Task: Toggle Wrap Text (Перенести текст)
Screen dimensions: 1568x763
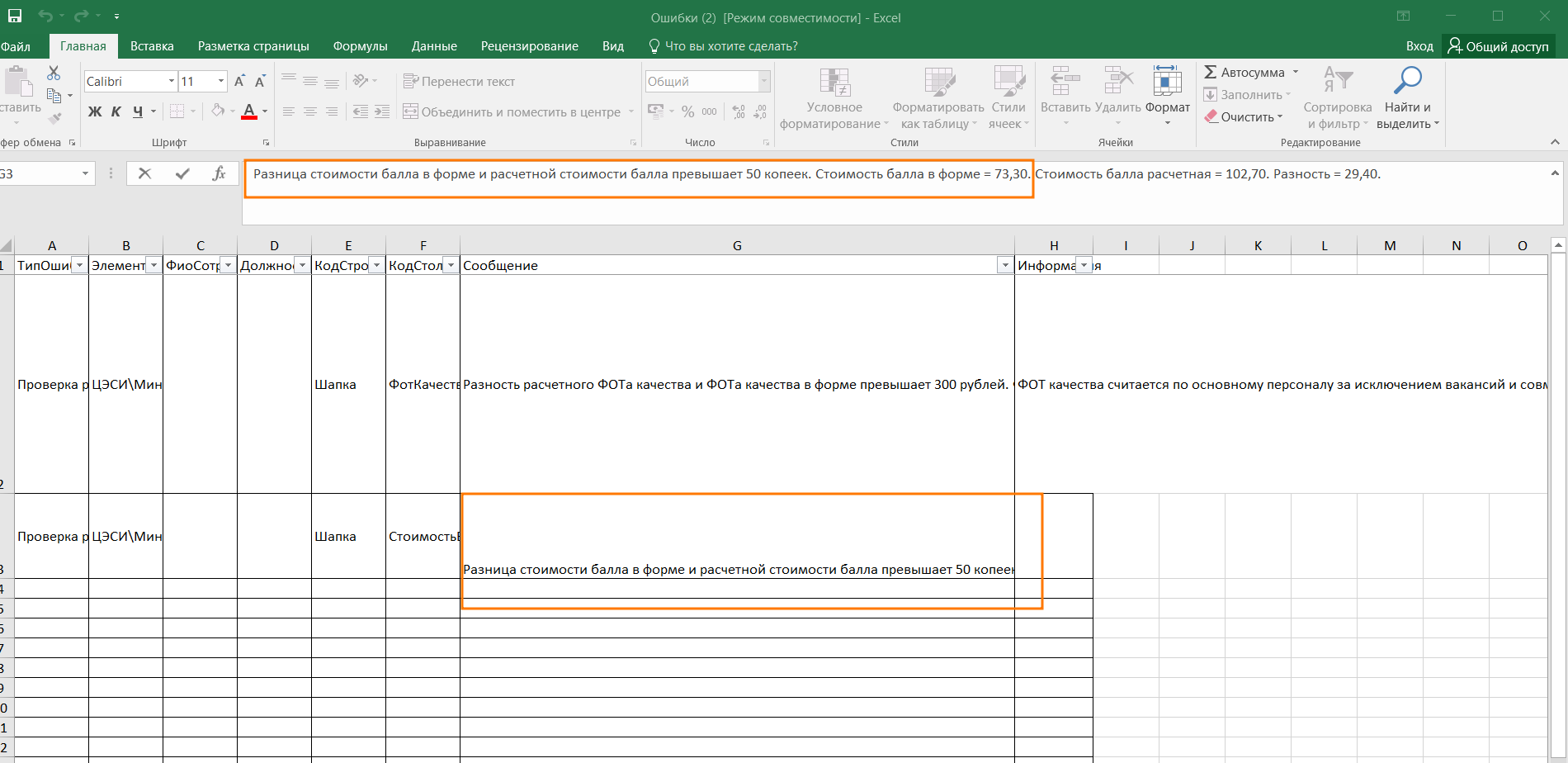Action: pos(459,81)
